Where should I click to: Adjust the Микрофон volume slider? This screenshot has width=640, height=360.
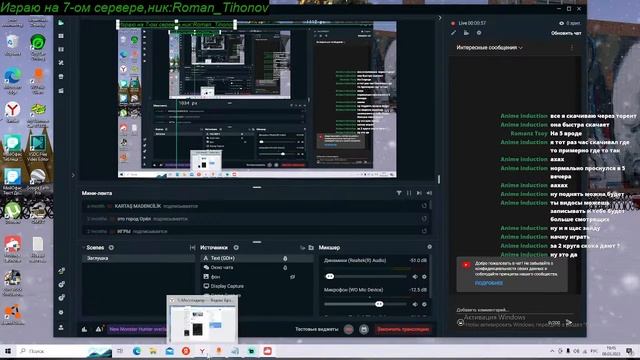pyautogui.click(x=379, y=304)
